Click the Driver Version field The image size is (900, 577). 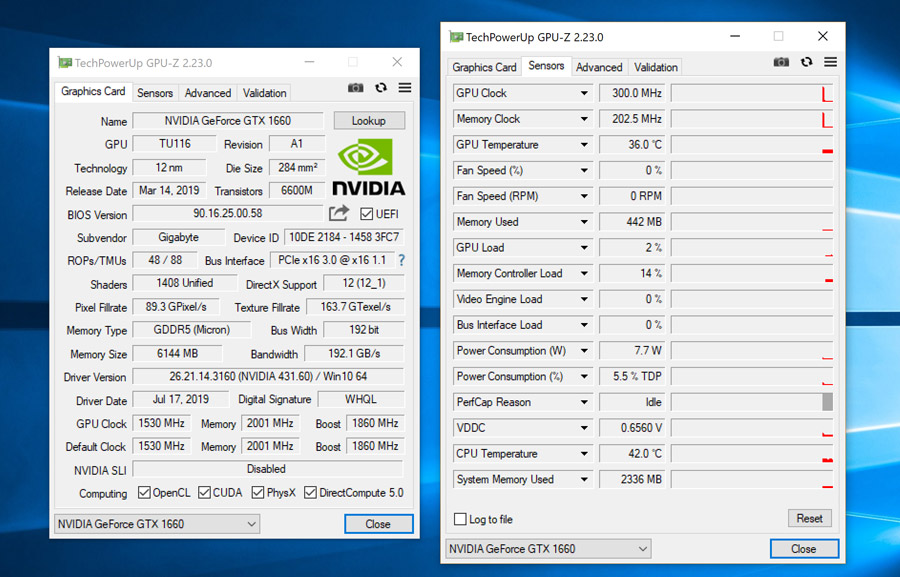click(x=268, y=377)
